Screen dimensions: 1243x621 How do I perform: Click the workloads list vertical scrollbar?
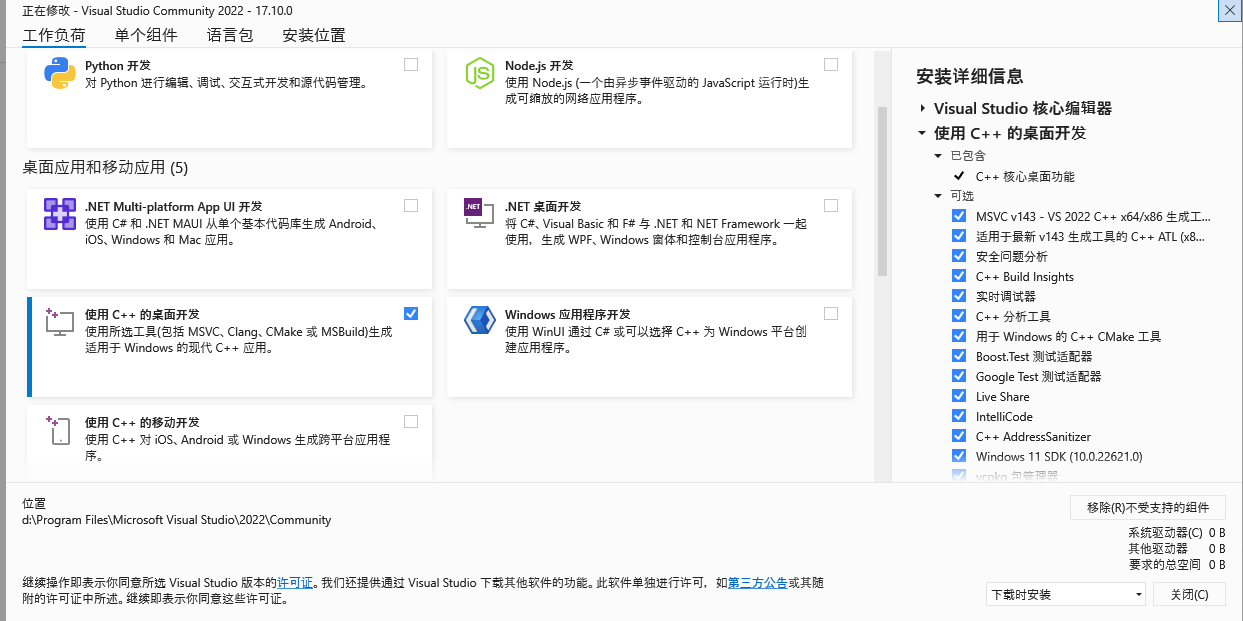(882, 190)
